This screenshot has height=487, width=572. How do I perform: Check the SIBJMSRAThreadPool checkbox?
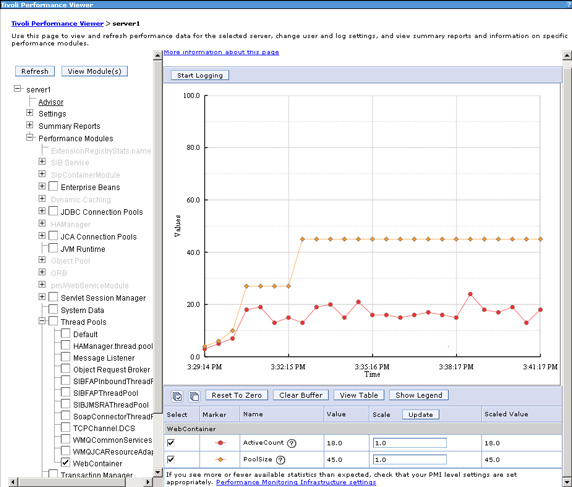tap(66, 404)
